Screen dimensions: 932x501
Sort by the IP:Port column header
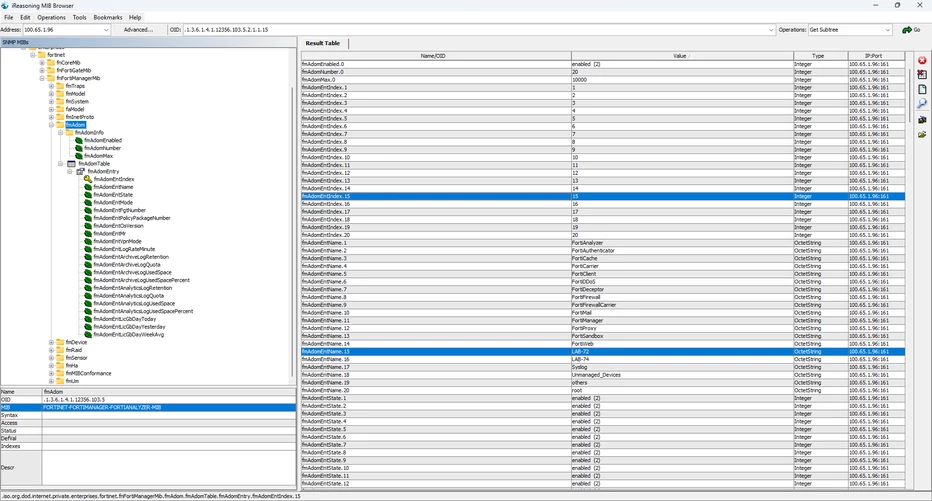[x=876, y=56]
